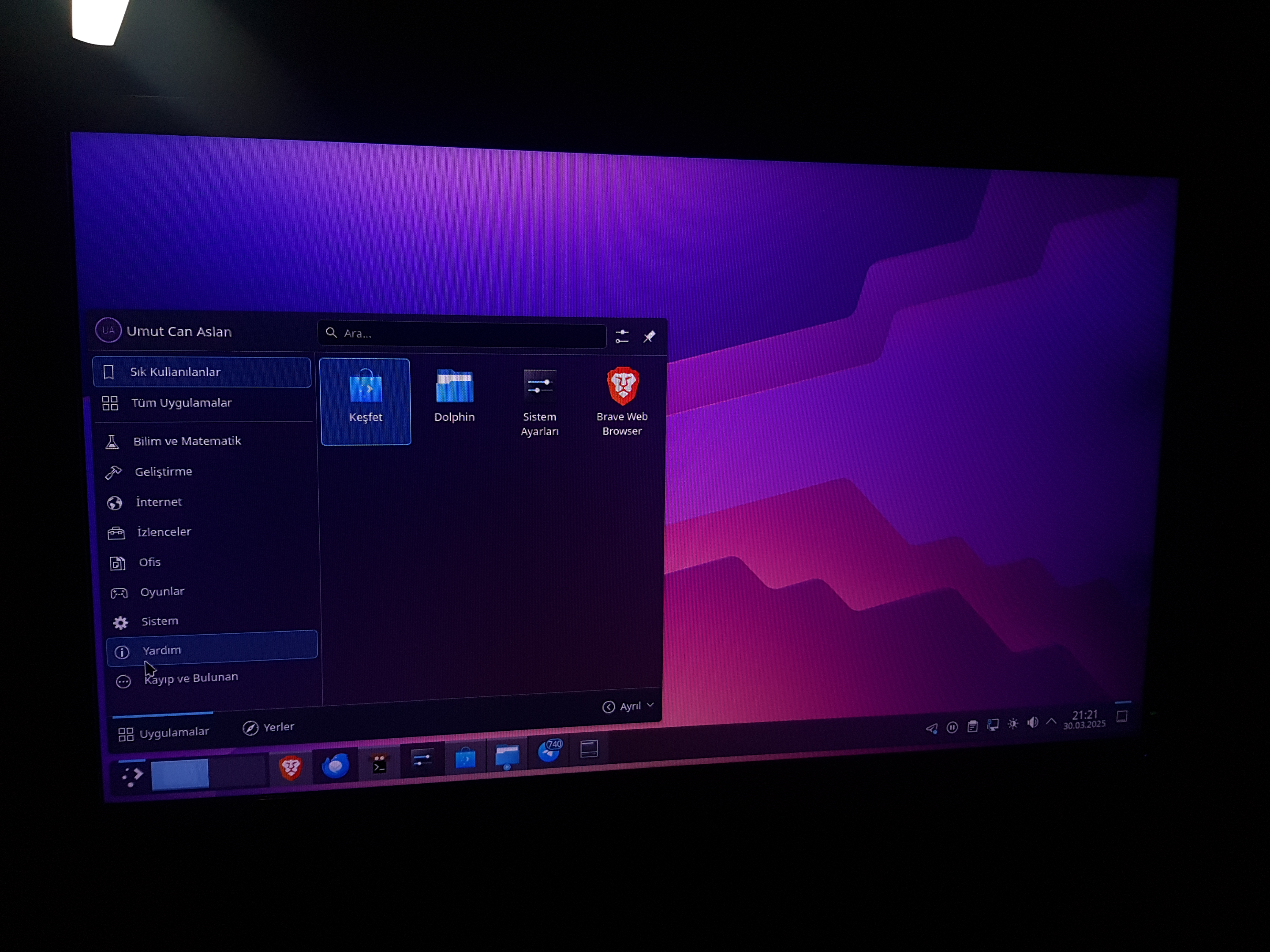Click the window icon in the taskbar
Viewport: 1270px width, 952px height.
tap(589, 749)
